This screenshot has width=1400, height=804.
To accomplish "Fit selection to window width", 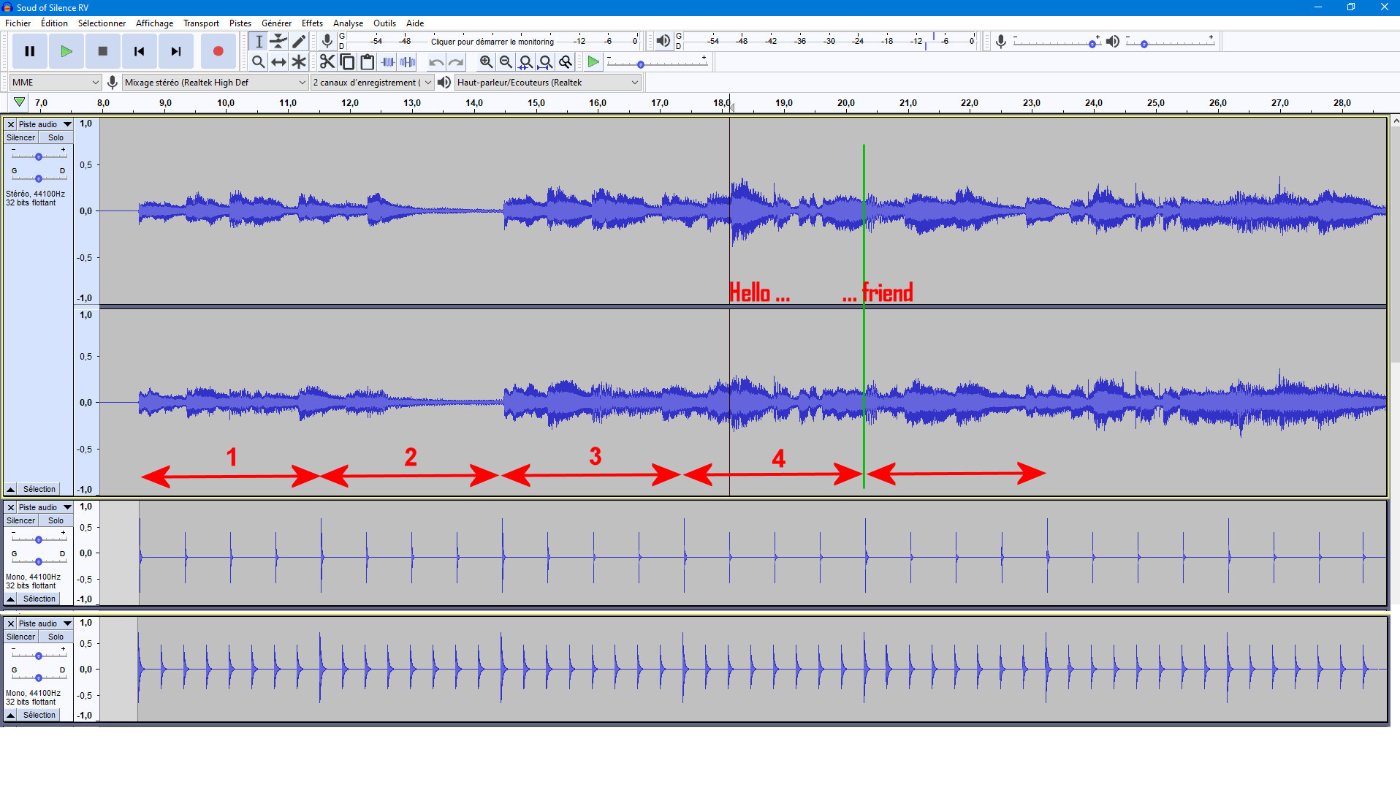I will tap(525, 62).
